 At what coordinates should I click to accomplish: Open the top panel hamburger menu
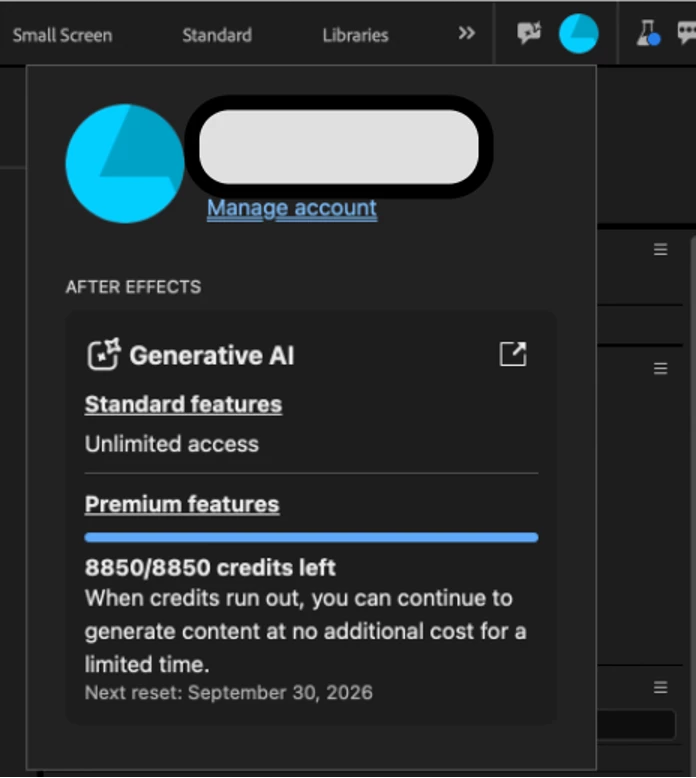click(x=660, y=250)
